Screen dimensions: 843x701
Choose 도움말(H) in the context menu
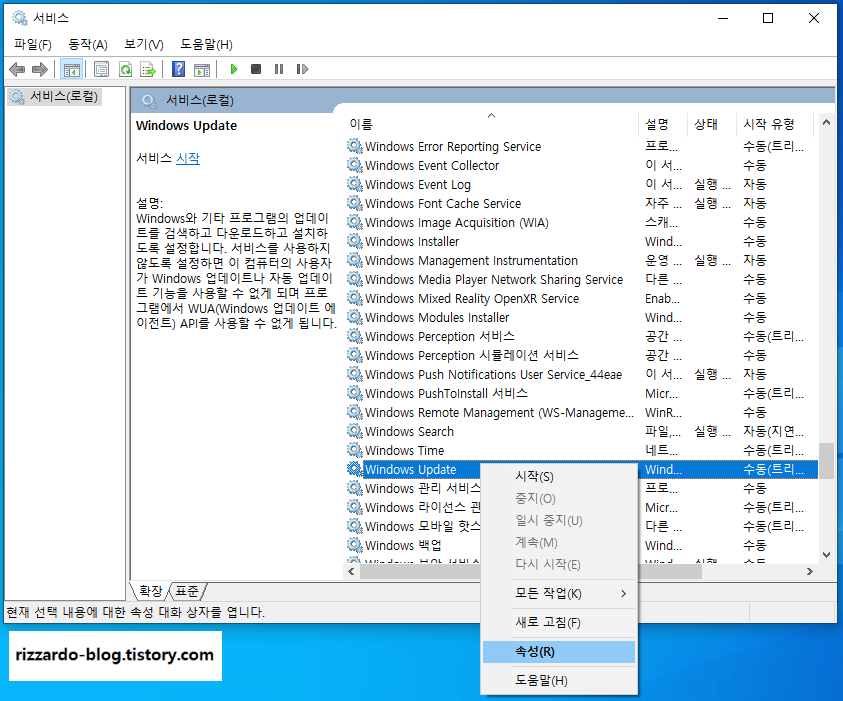(x=559, y=681)
